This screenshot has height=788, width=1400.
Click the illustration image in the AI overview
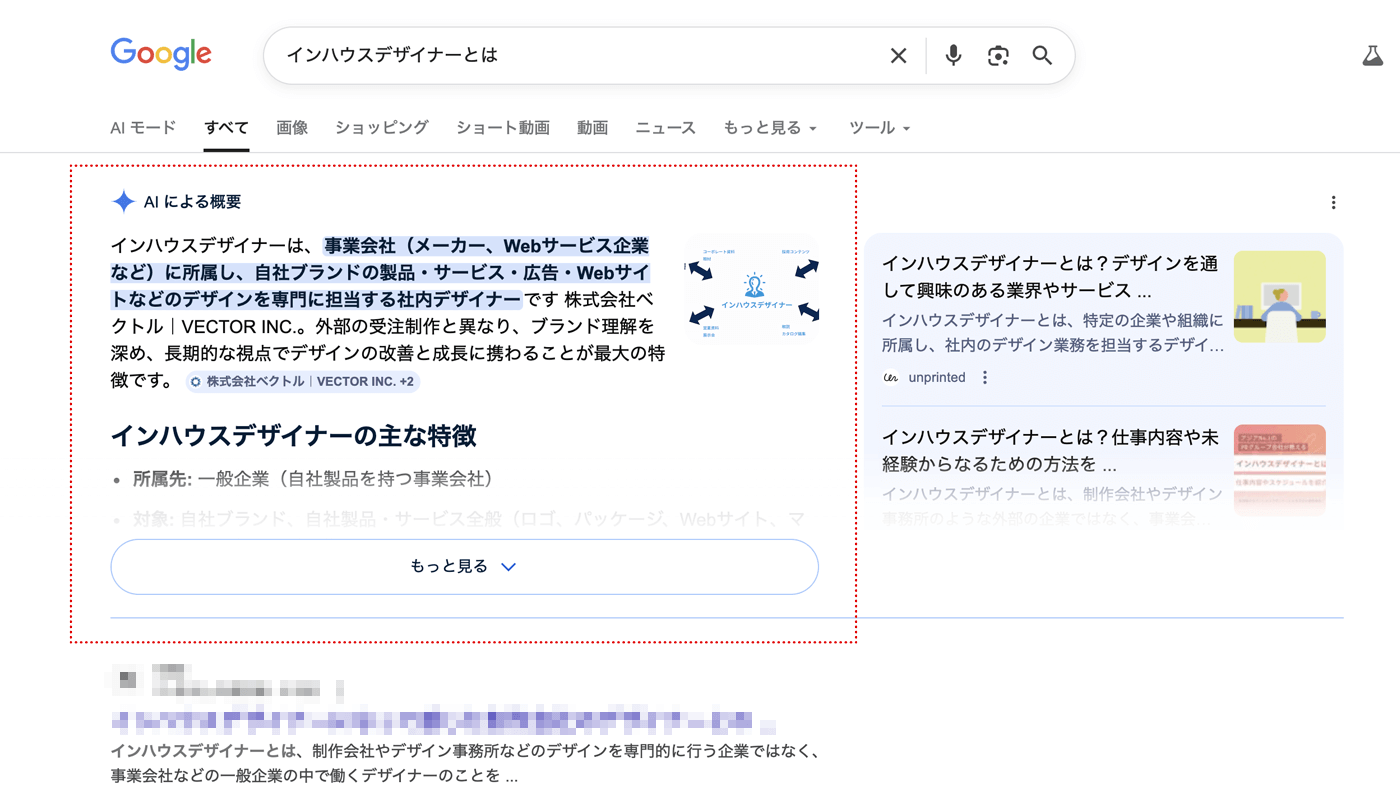click(x=752, y=288)
